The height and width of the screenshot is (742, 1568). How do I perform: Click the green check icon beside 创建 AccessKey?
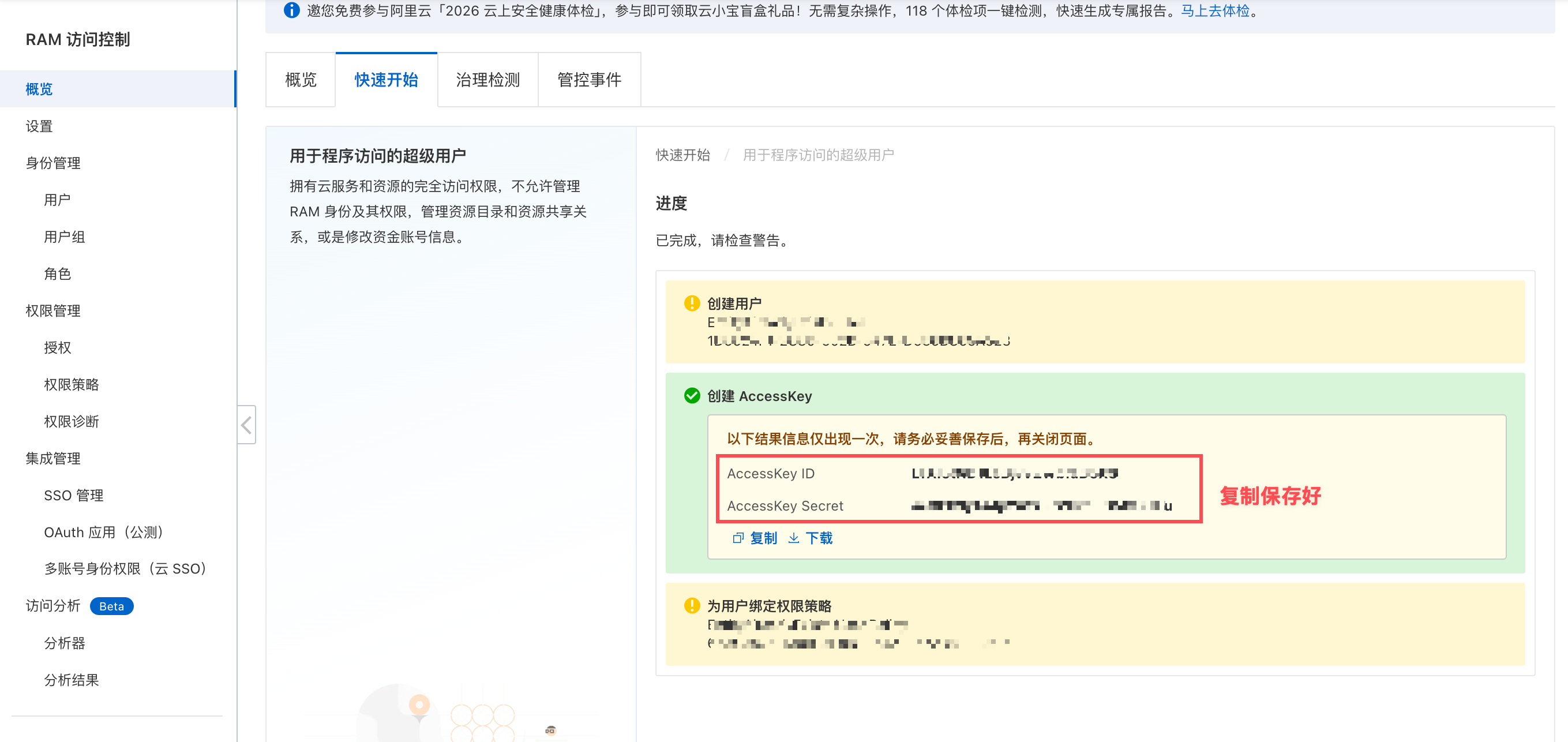pos(692,396)
